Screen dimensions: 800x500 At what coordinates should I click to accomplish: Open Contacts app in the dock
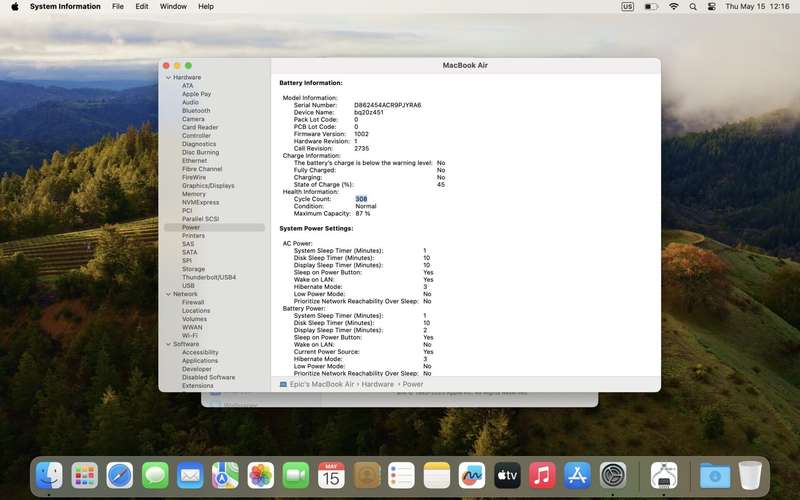pyautogui.click(x=366, y=476)
